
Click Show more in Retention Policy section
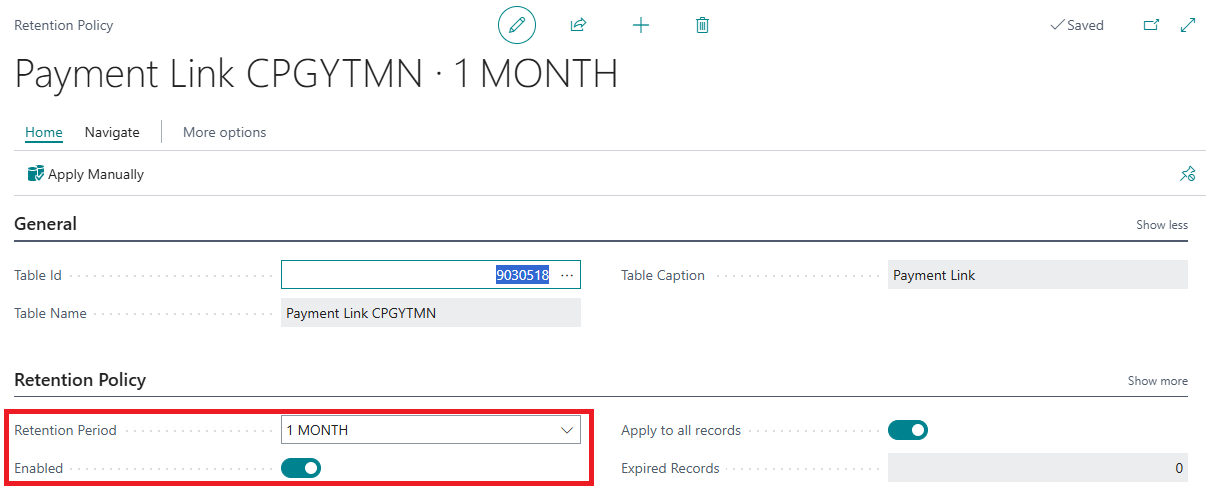coord(1157,381)
